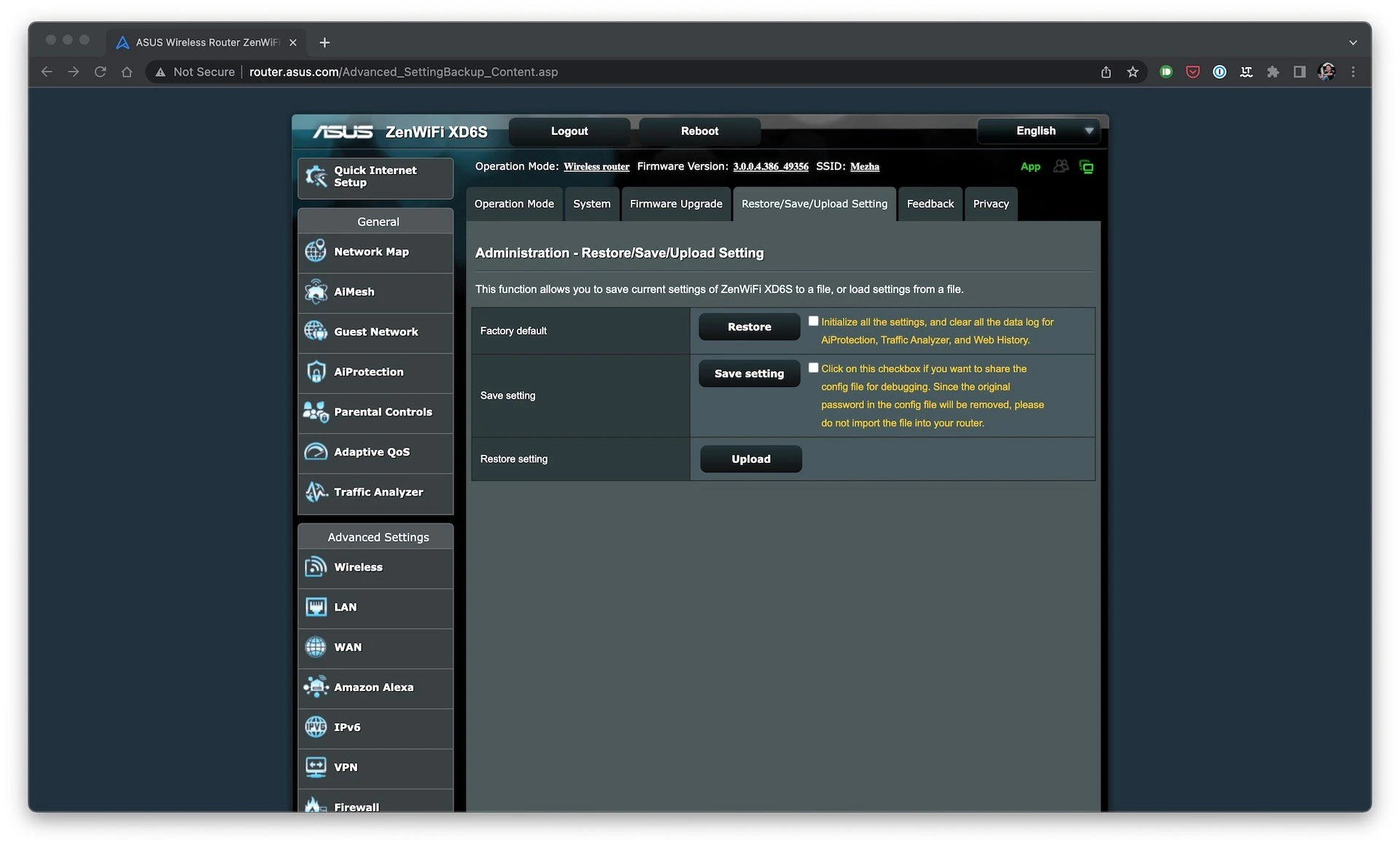Click the Amazon Alexa icon
The height and width of the screenshot is (847, 1400).
pos(316,687)
